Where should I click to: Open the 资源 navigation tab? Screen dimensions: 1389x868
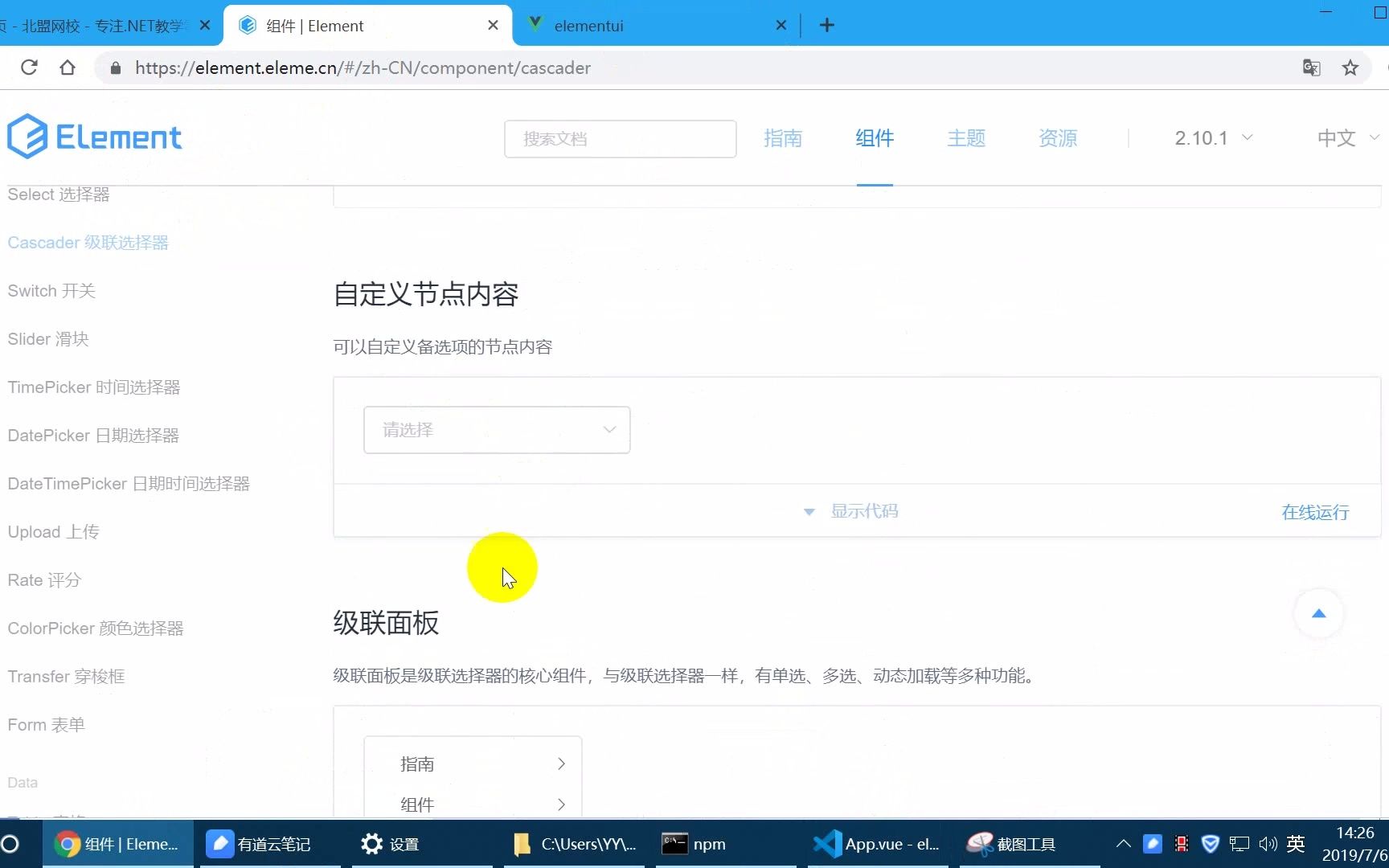coord(1058,138)
